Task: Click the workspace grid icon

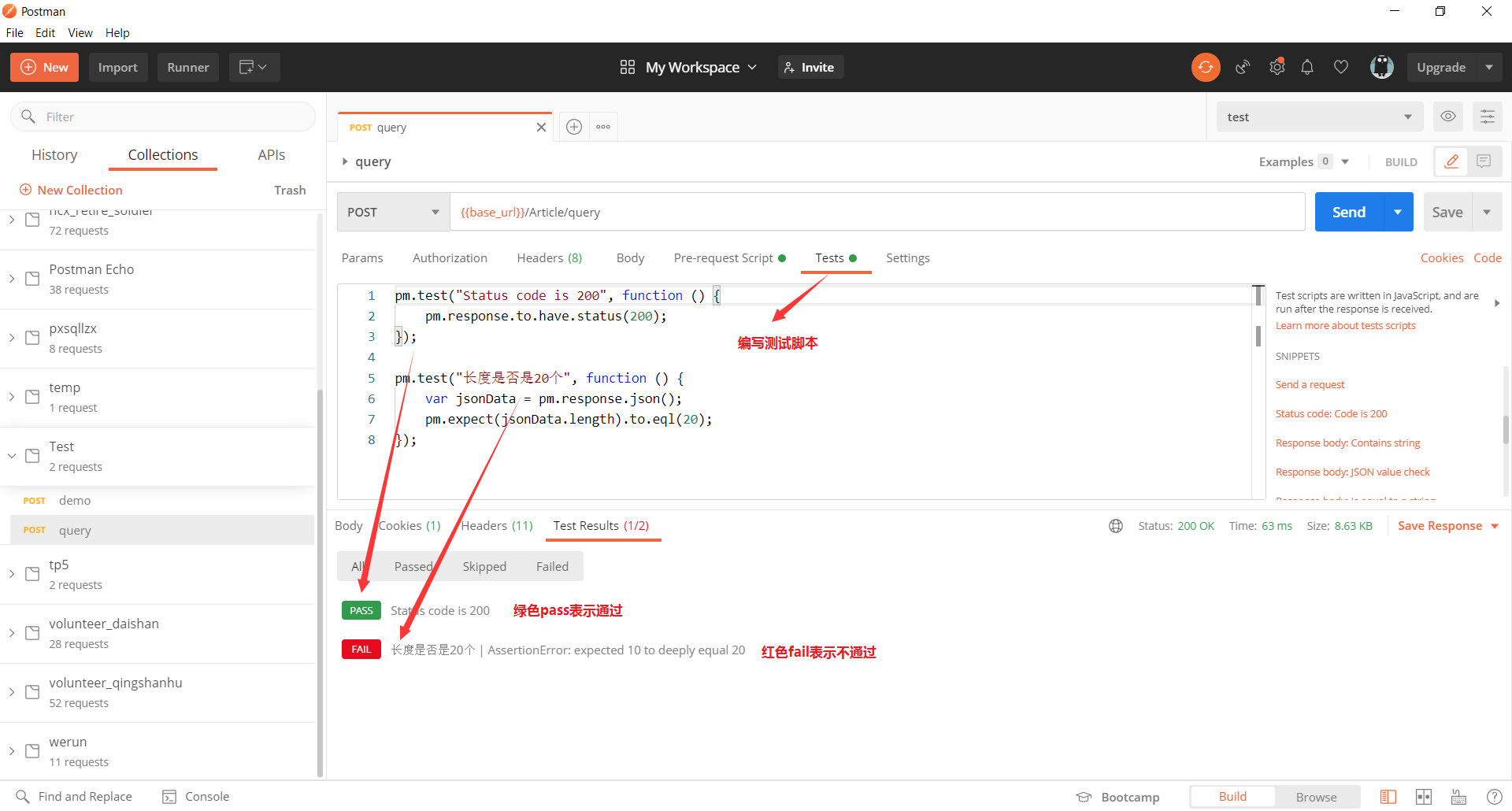Action: pyautogui.click(x=627, y=68)
